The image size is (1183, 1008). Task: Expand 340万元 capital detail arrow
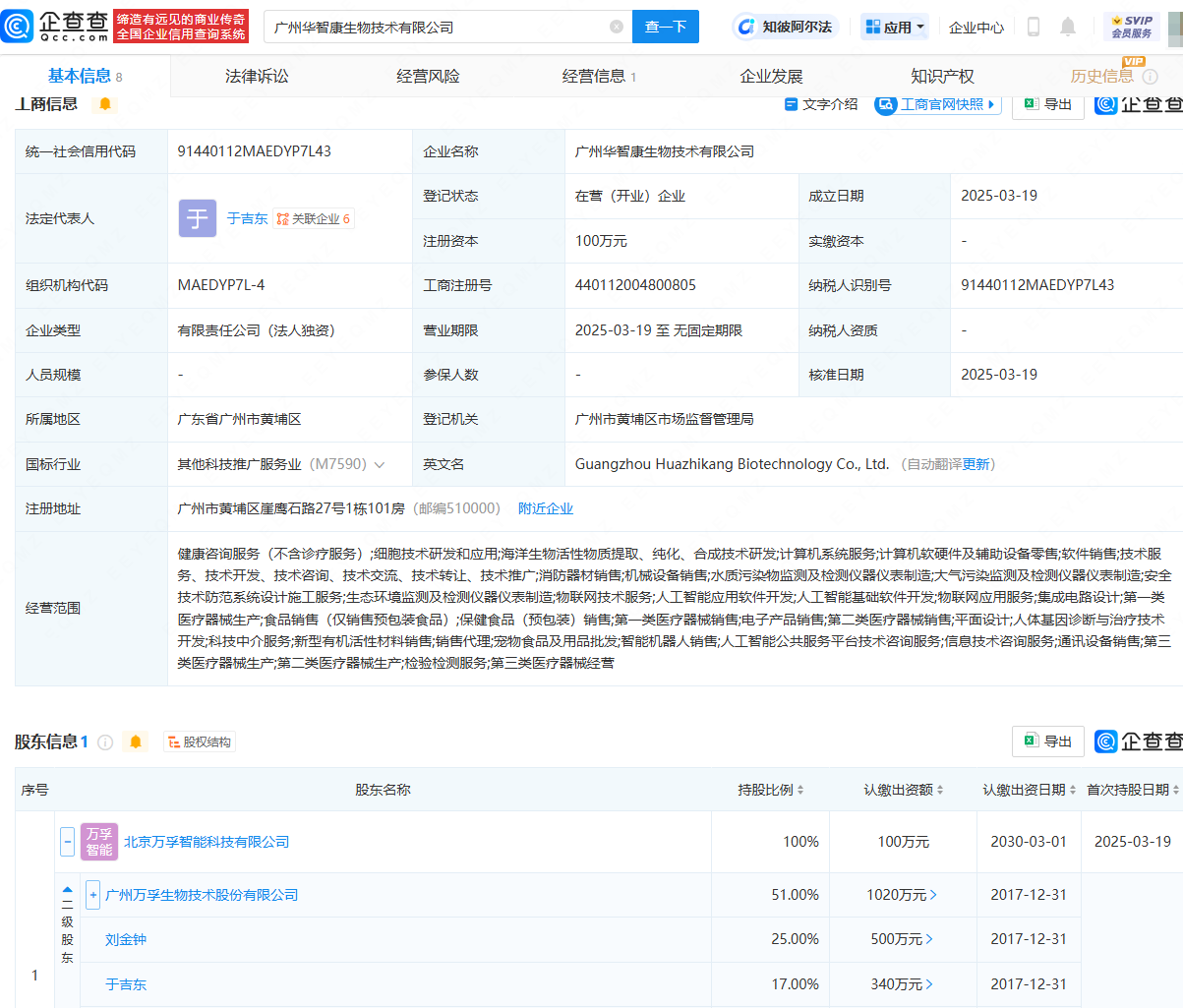click(928, 984)
